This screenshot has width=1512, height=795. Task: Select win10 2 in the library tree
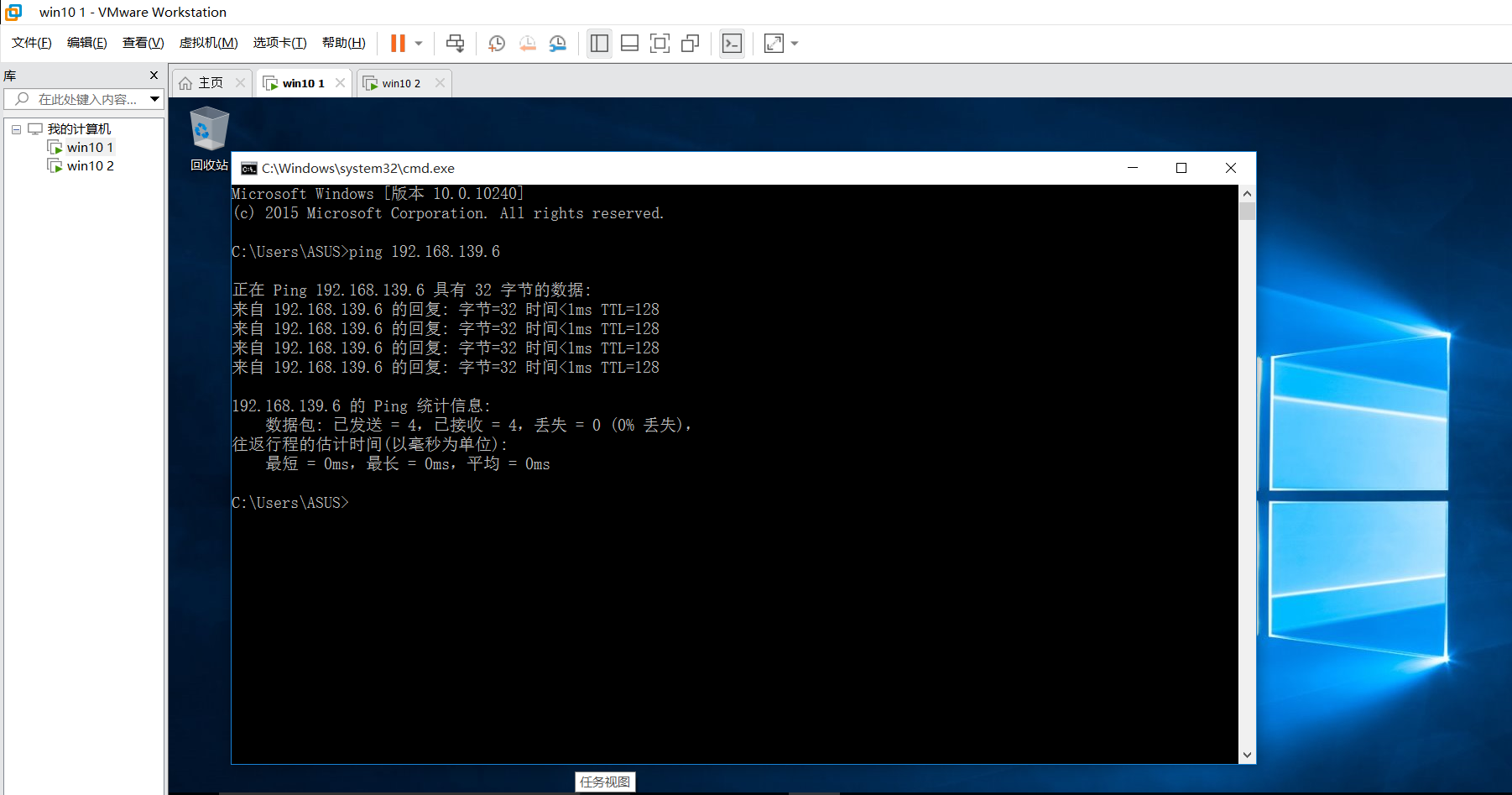(90, 166)
